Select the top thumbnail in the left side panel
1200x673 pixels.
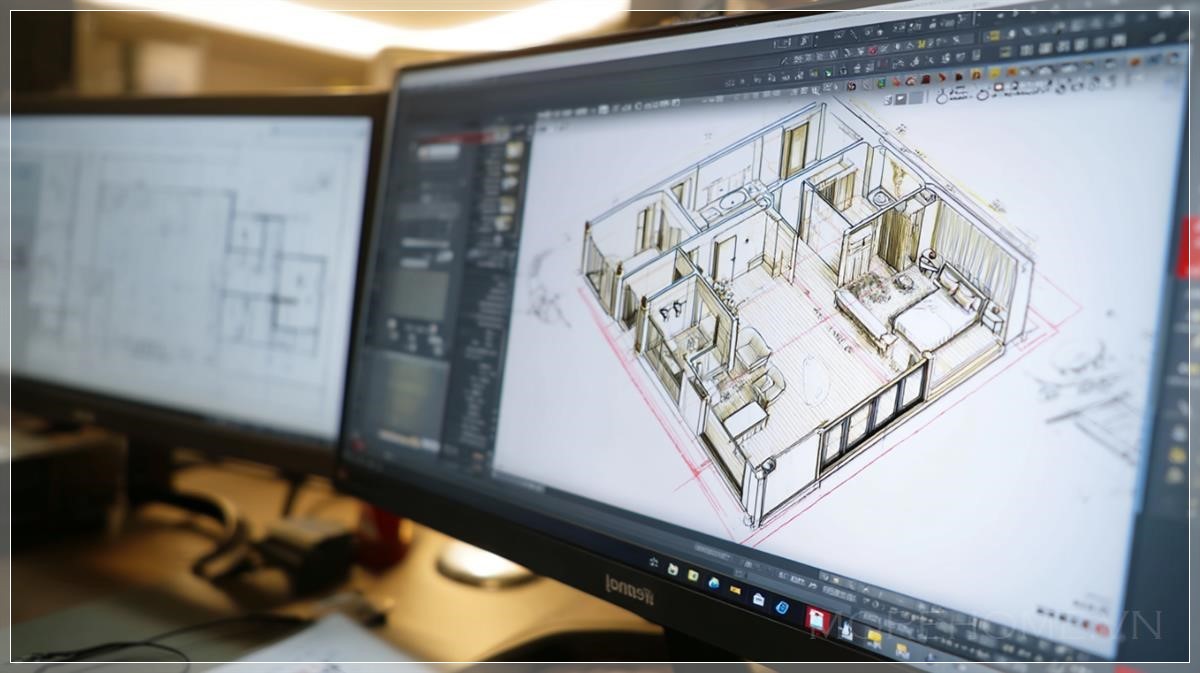tap(514, 150)
